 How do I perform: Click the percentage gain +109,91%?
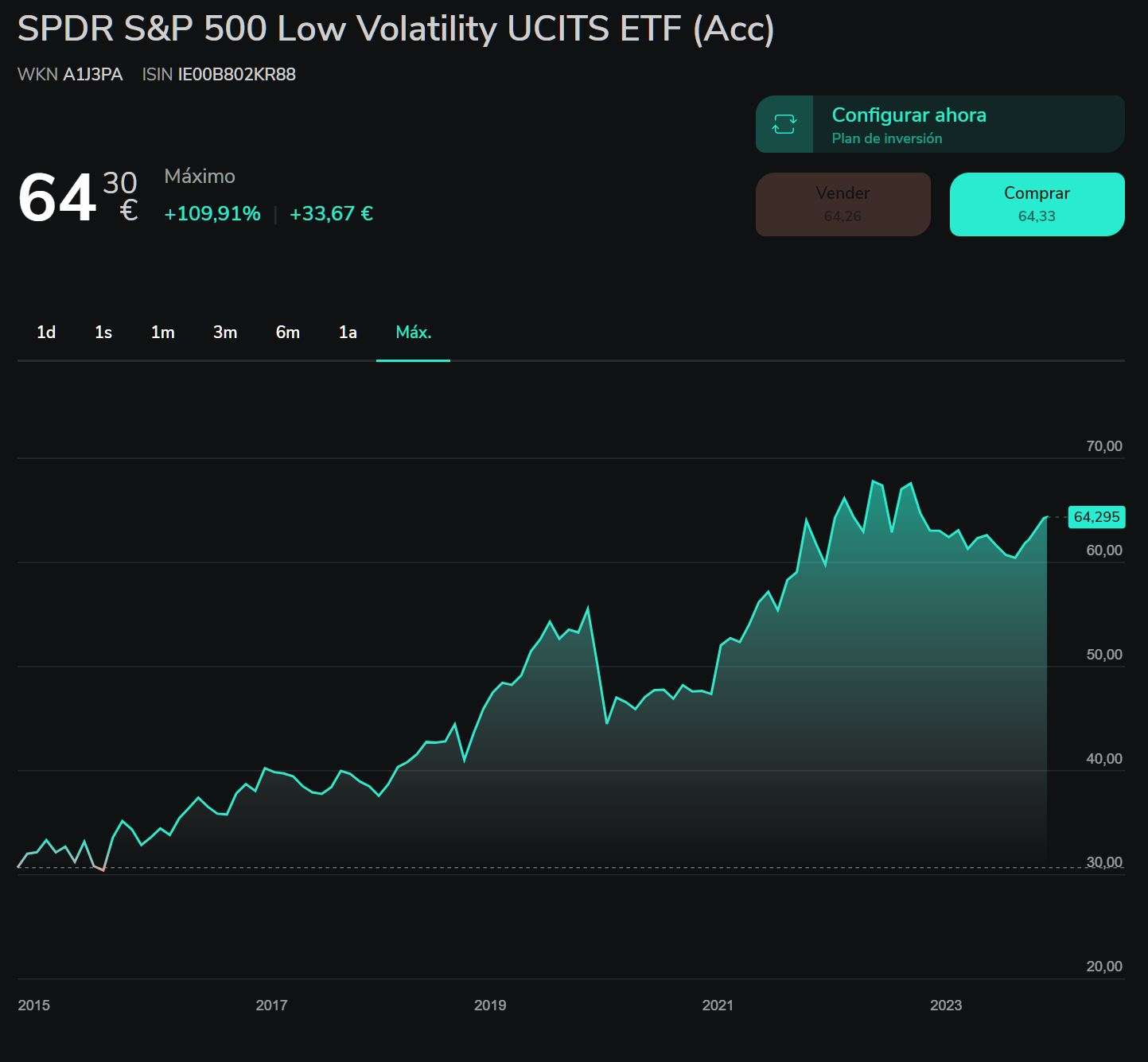pyautogui.click(x=212, y=213)
